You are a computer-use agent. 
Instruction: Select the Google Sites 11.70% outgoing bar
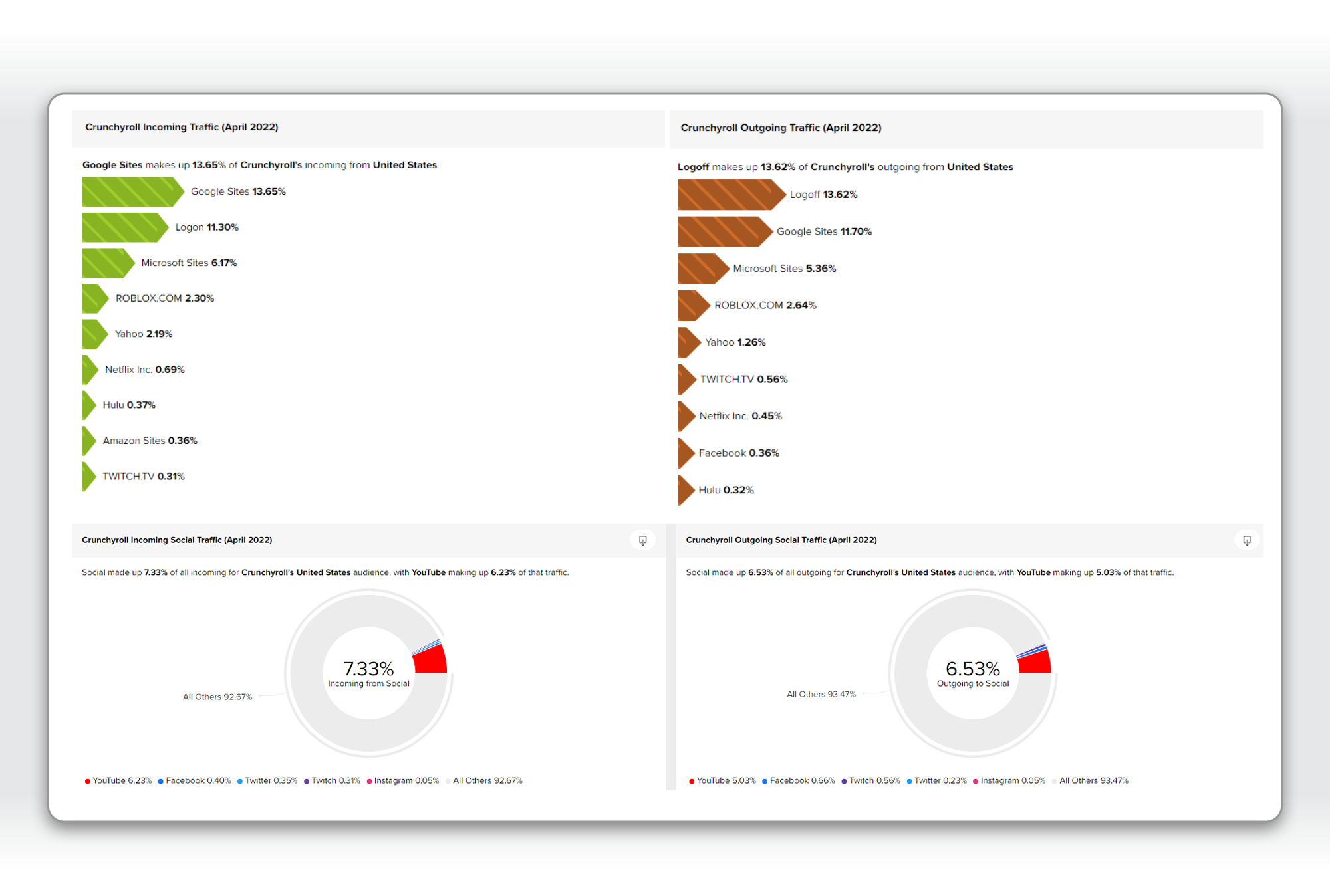[726, 231]
